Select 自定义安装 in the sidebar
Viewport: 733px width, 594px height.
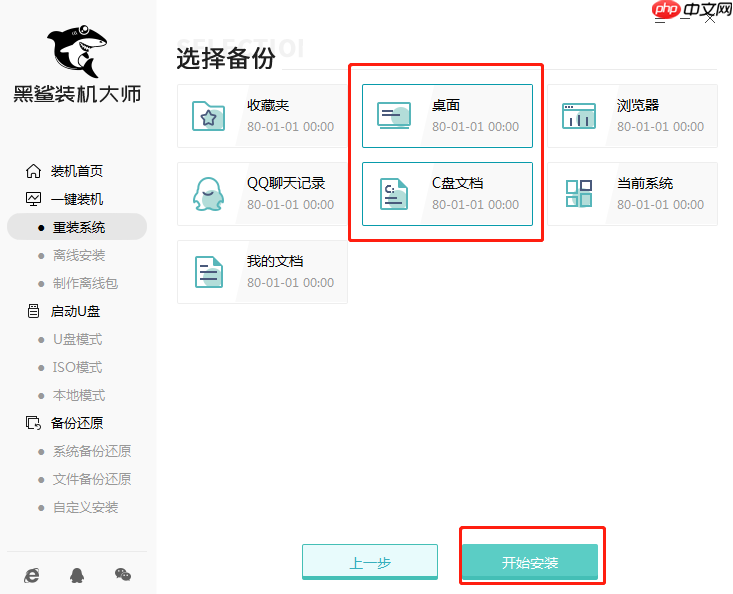86,507
